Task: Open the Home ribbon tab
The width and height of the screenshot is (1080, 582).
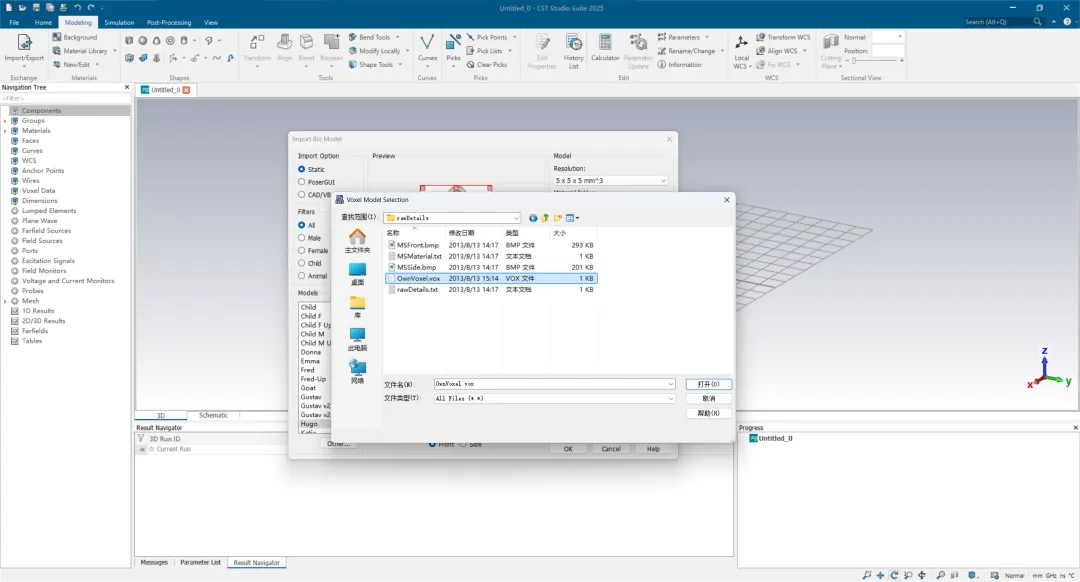Action: click(x=43, y=23)
